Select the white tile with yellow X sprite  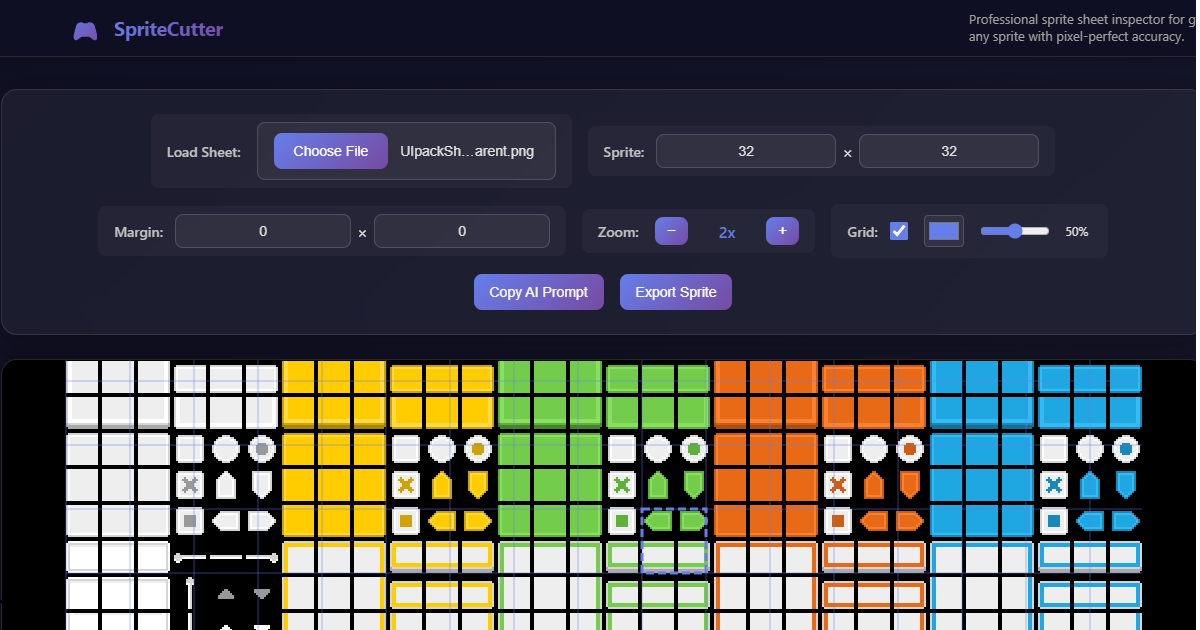click(x=405, y=485)
